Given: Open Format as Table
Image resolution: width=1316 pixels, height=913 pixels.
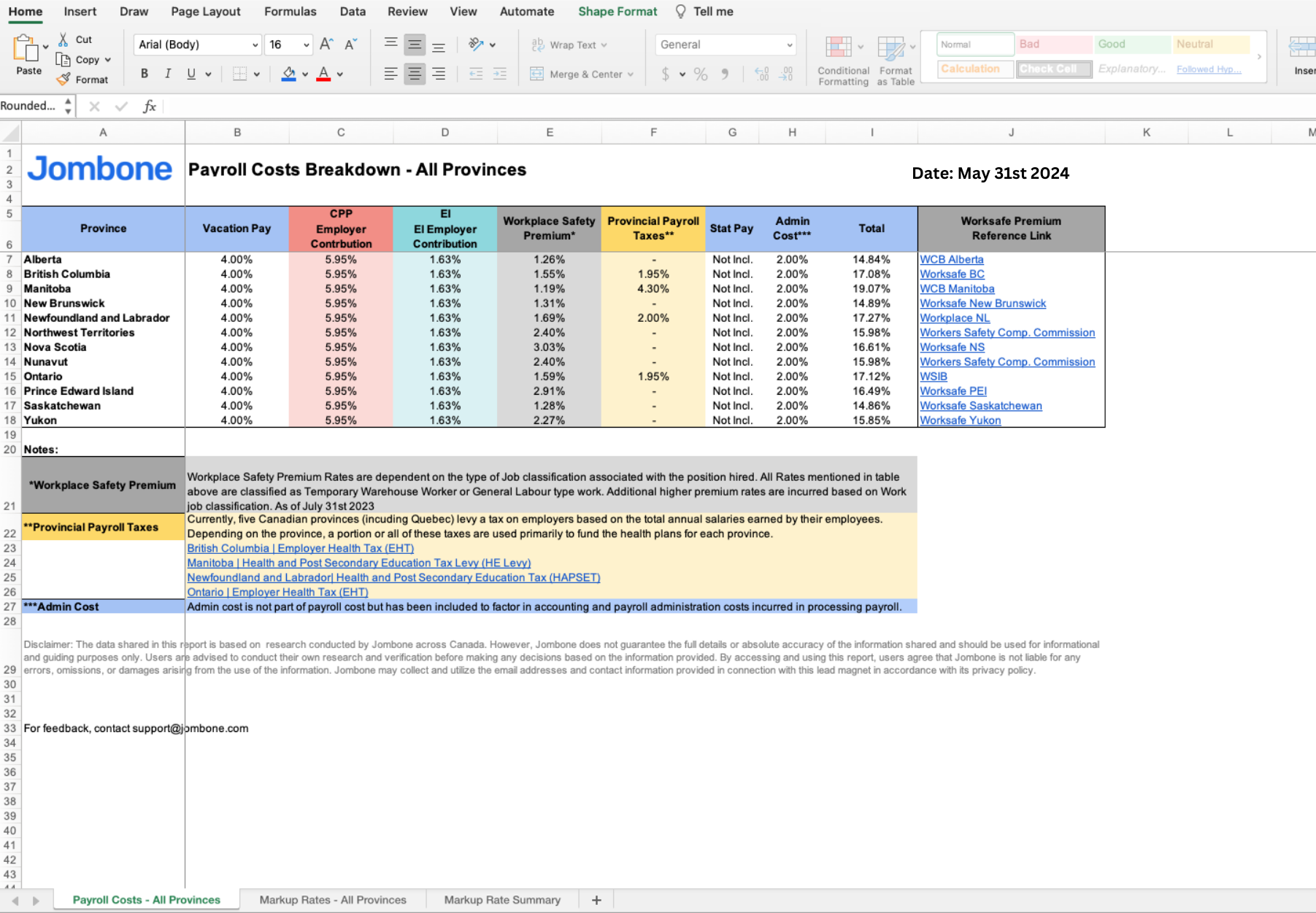Looking at the screenshot, I should [896, 61].
